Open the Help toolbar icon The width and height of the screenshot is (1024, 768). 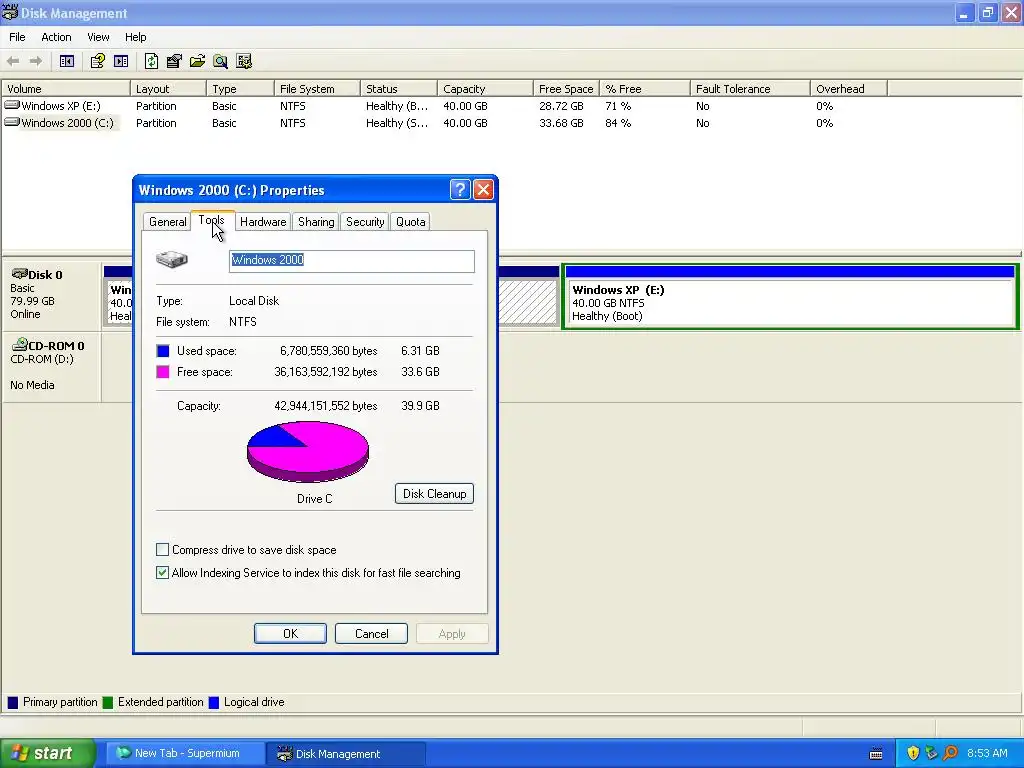coord(97,61)
